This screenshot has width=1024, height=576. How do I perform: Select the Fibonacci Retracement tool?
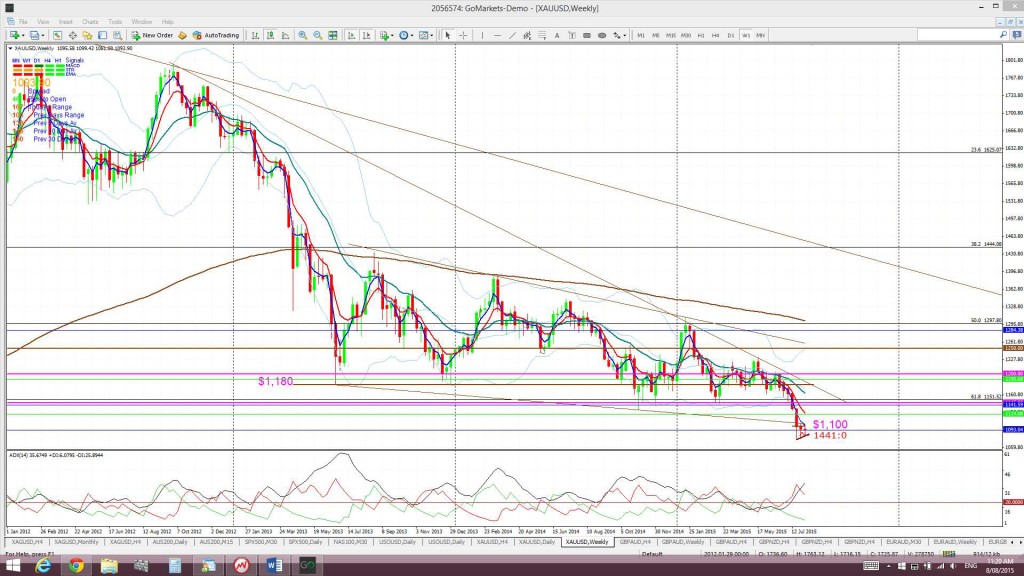click(x=542, y=35)
